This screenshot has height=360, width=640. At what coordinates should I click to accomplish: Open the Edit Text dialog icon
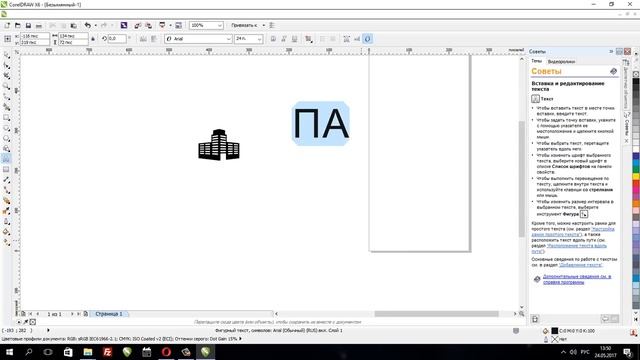pos(357,39)
